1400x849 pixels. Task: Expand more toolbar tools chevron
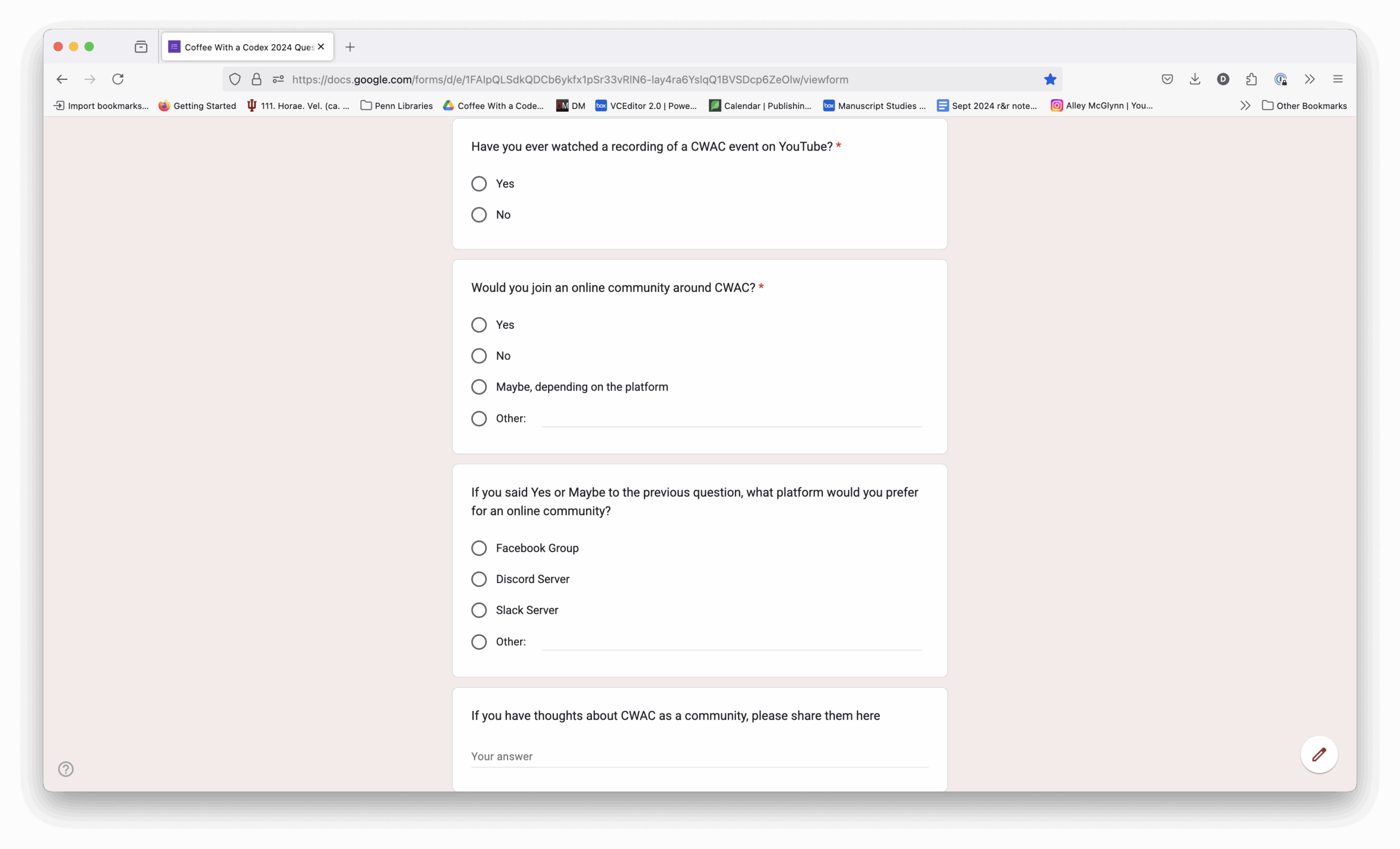point(1310,79)
